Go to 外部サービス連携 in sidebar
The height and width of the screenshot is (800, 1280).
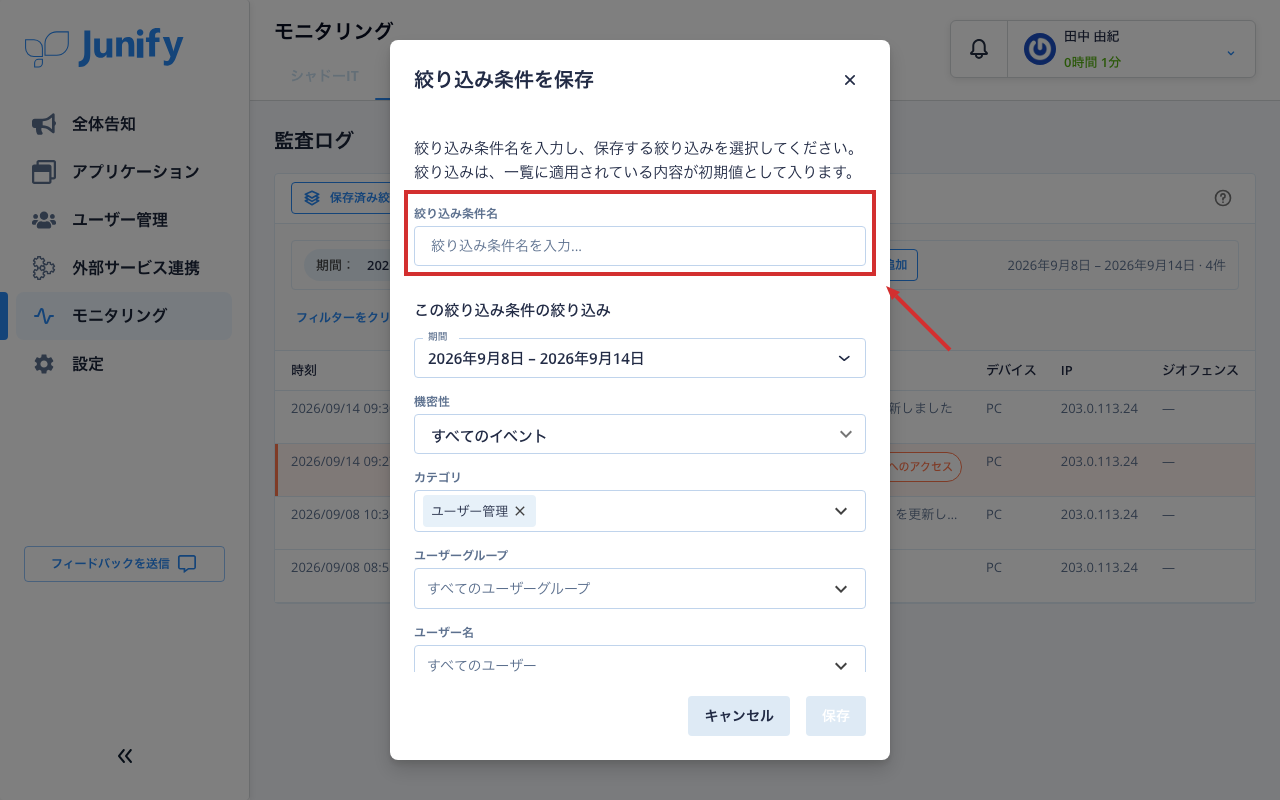(x=124, y=268)
